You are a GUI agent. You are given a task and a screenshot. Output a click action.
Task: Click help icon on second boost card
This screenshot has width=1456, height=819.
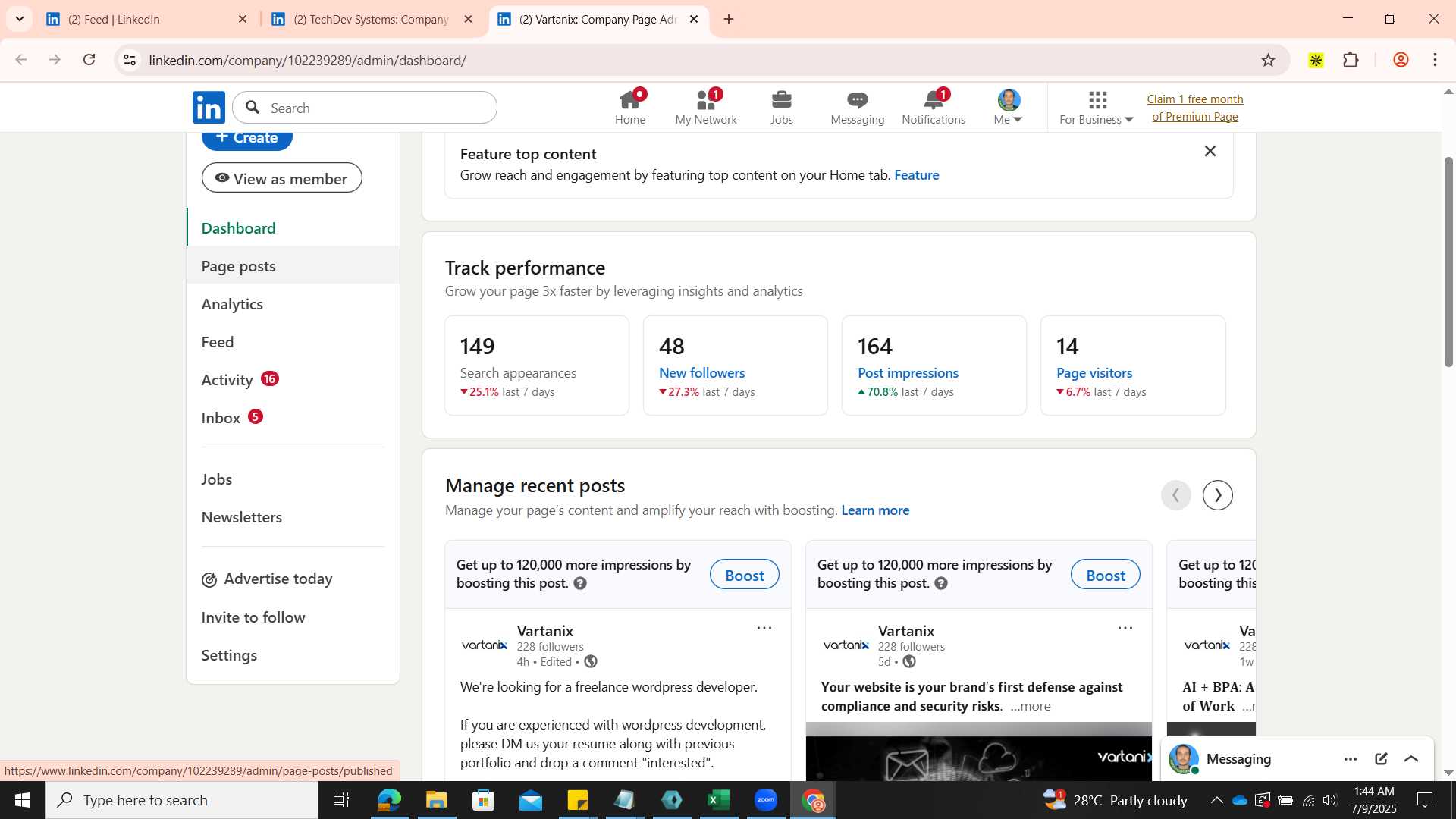tap(941, 583)
